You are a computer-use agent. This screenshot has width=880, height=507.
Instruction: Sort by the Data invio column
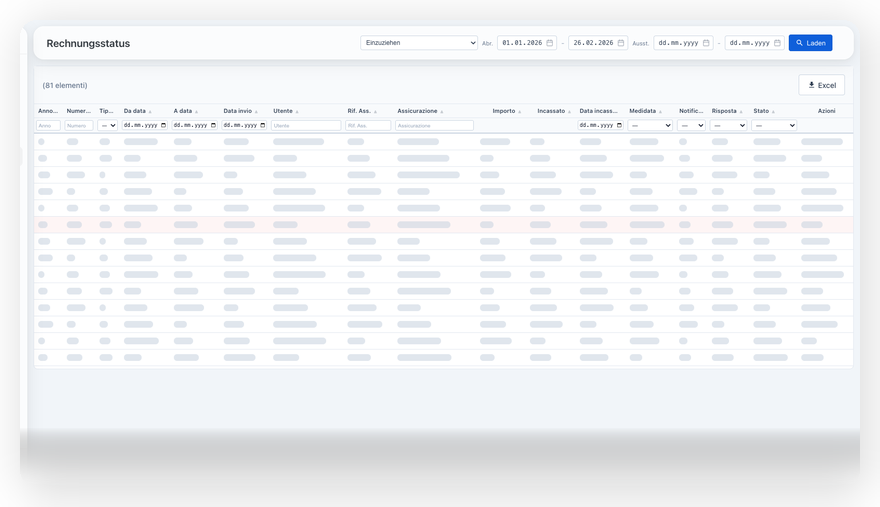click(x=241, y=111)
